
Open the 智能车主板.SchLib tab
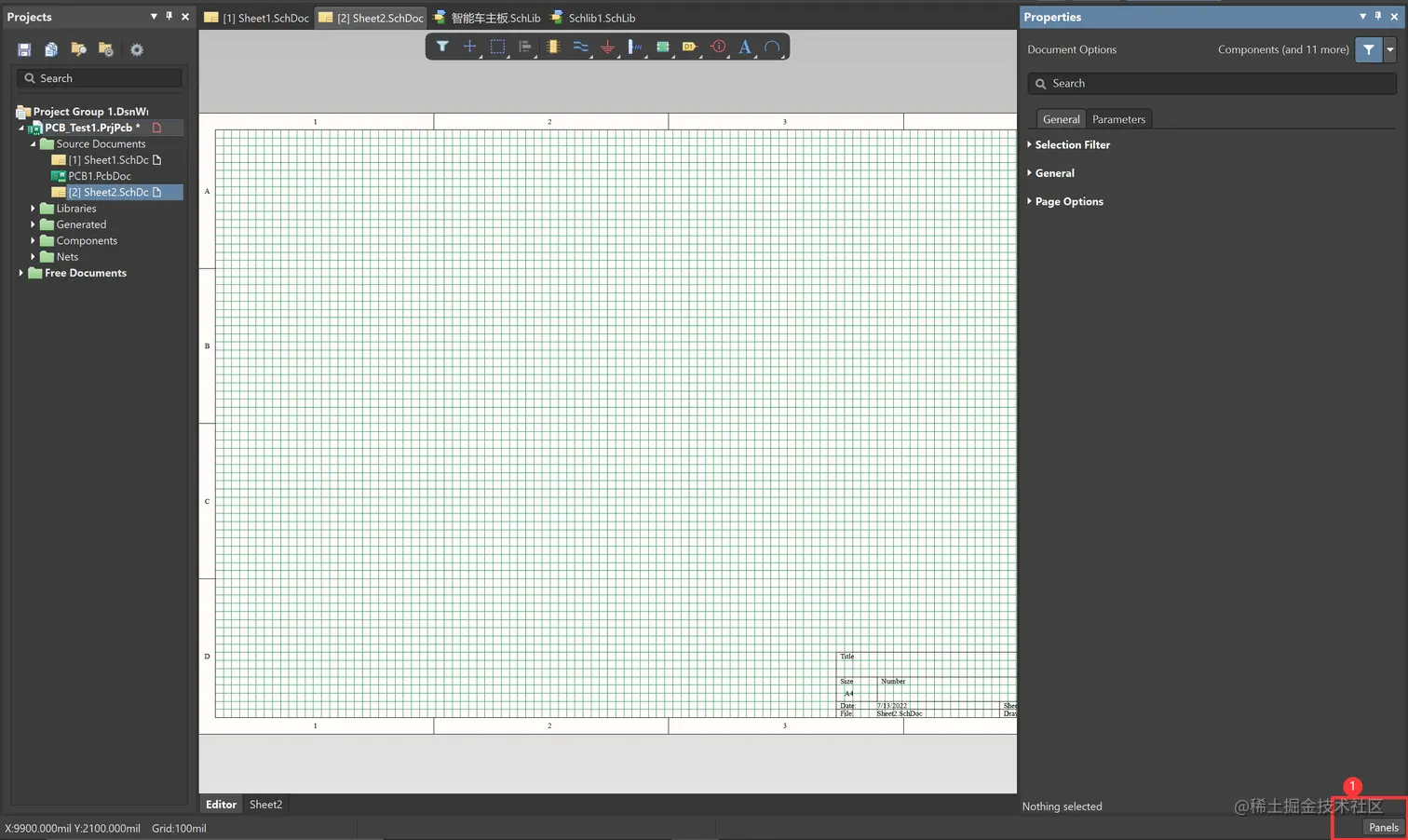(x=486, y=18)
